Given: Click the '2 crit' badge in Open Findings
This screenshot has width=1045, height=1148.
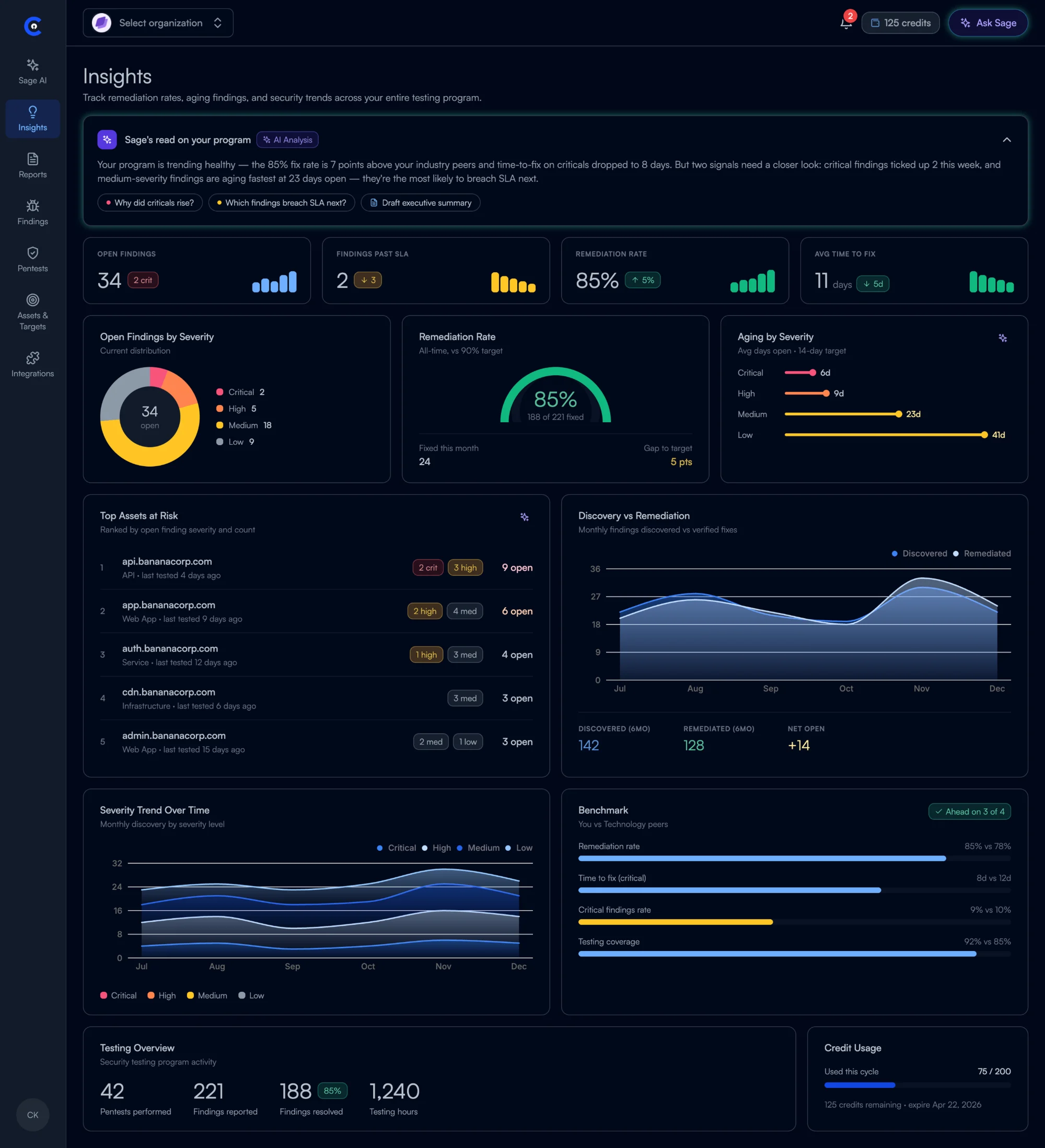Looking at the screenshot, I should point(142,280).
